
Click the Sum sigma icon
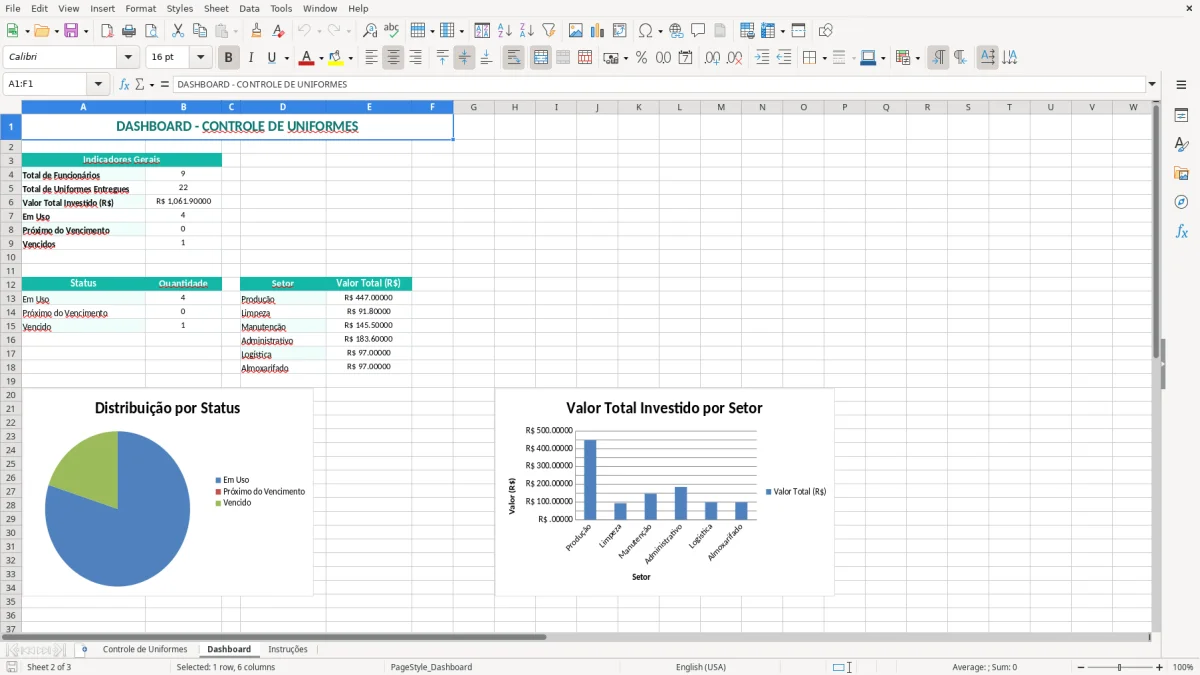tap(139, 85)
